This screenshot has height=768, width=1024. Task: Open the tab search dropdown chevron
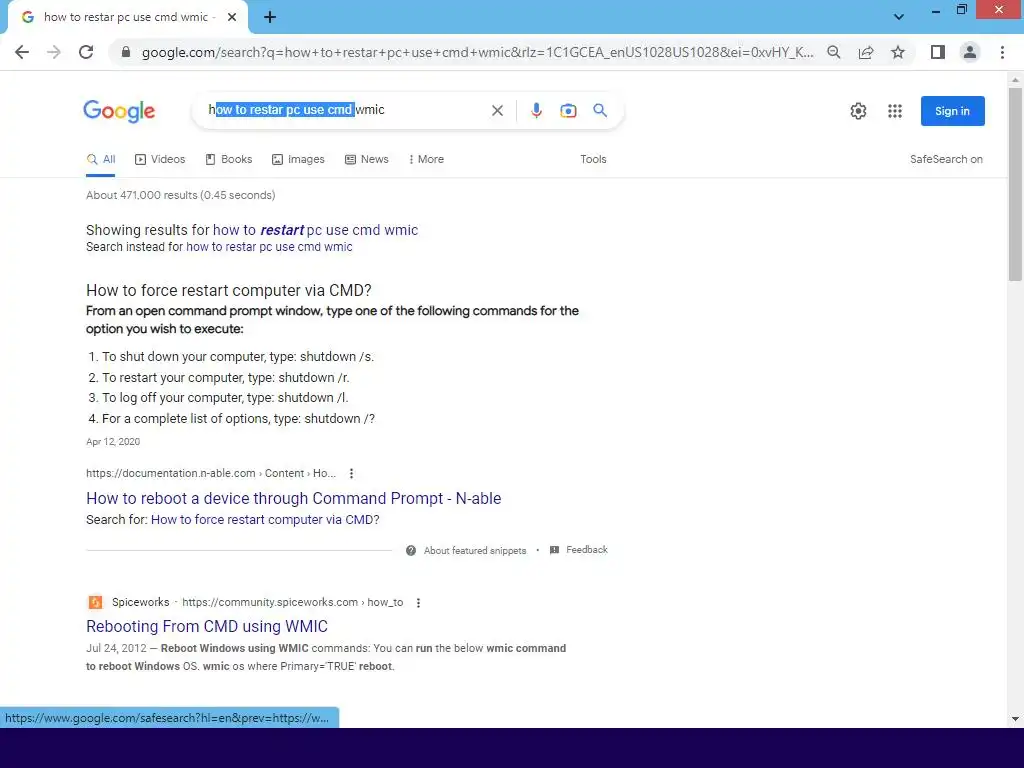(899, 17)
